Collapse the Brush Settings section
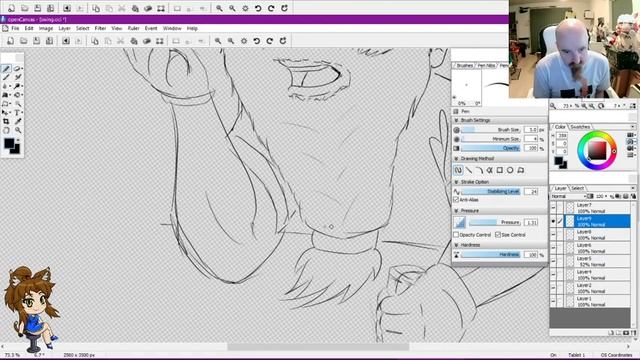Viewport: 640px width, 360px height. (x=456, y=120)
